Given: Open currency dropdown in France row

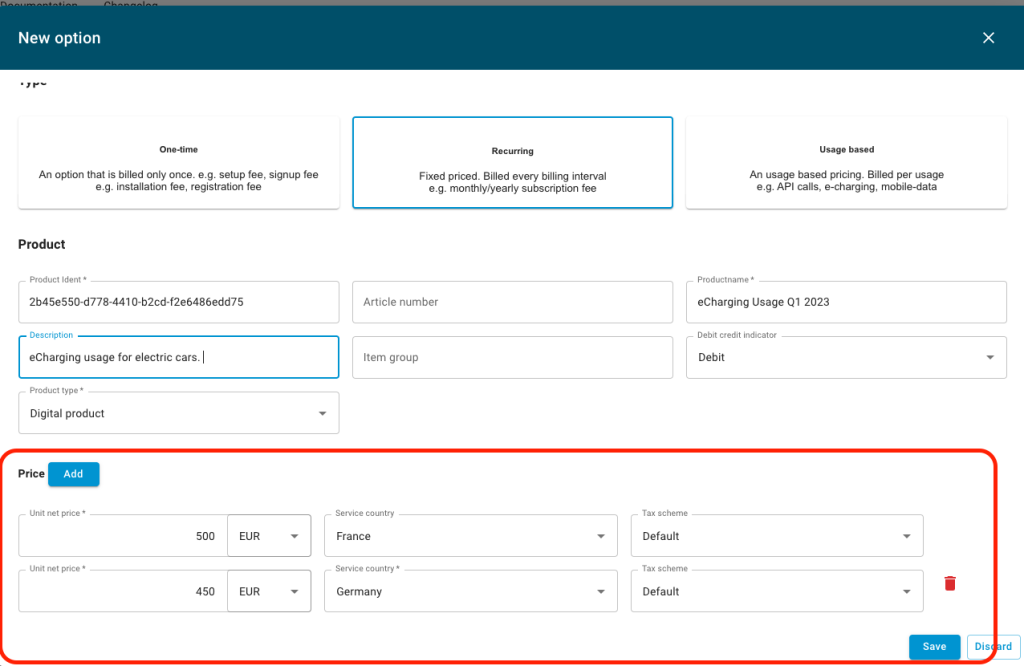Looking at the screenshot, I should [269, 536].
